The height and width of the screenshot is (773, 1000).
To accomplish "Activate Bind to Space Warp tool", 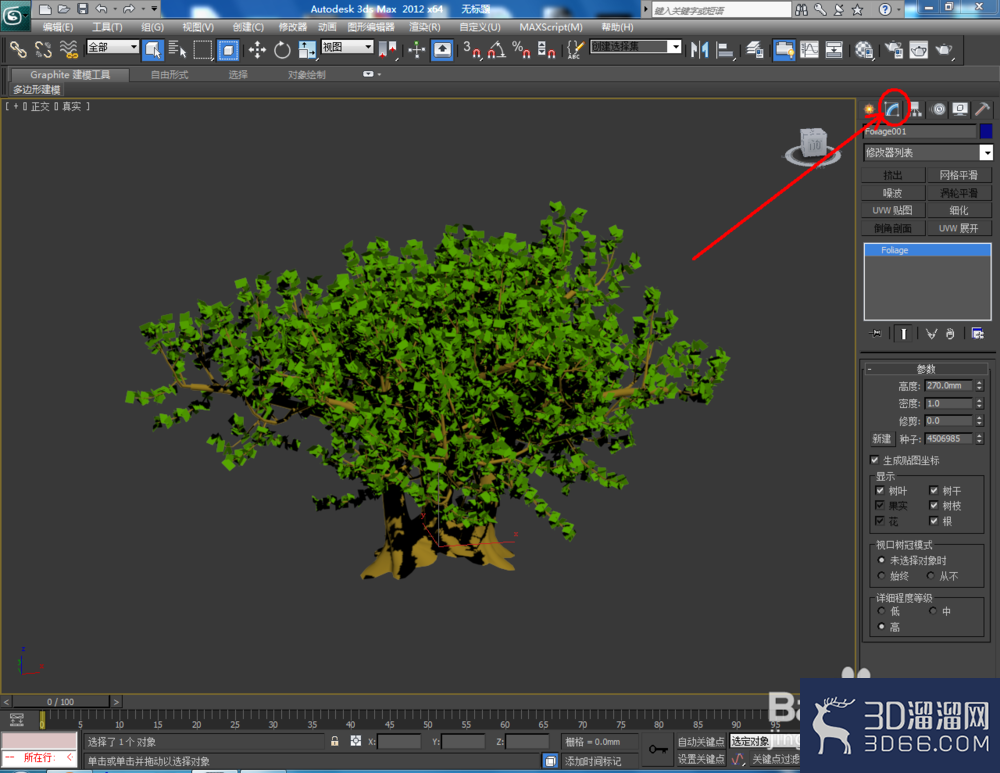I will (x=68, y=49).
